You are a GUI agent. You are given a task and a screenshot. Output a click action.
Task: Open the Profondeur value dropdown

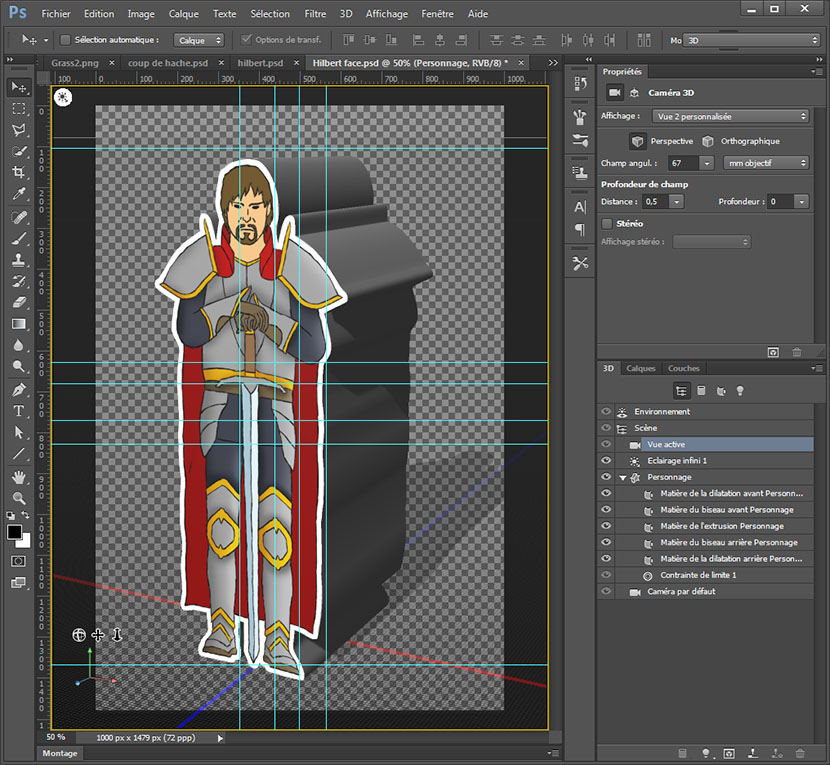[801, 202]
